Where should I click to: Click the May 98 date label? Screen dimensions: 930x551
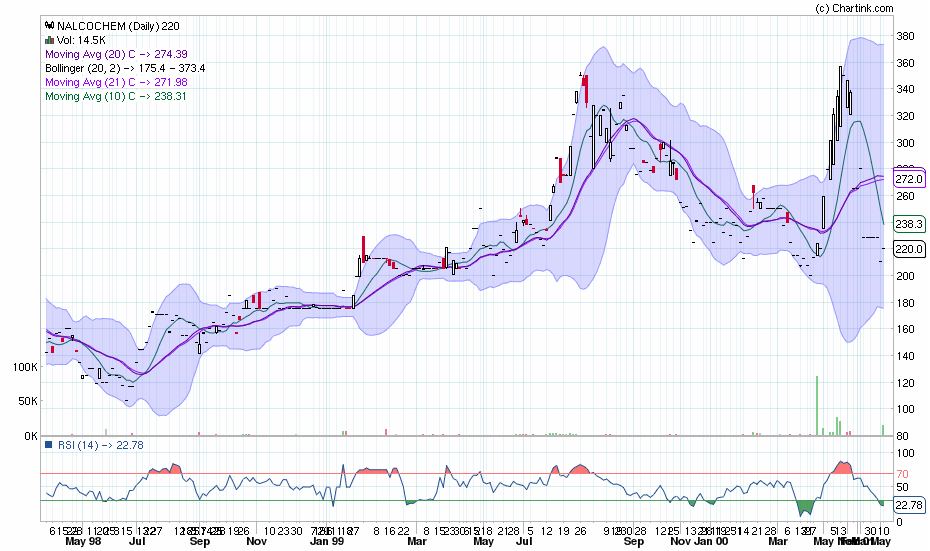pyautogui.click(x=83, y=541)
